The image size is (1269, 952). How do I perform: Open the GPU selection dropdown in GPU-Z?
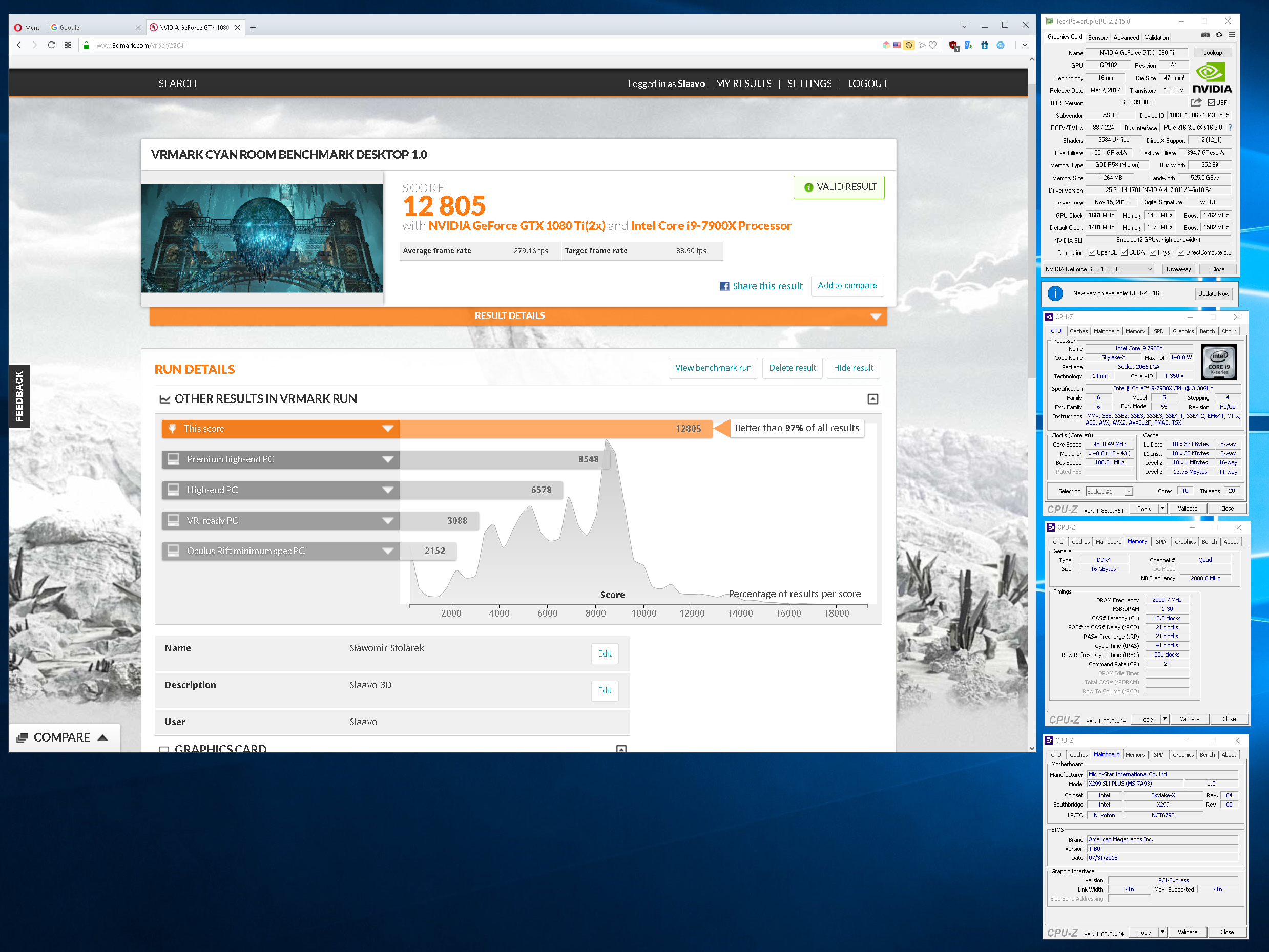(x=1098, y=269)
